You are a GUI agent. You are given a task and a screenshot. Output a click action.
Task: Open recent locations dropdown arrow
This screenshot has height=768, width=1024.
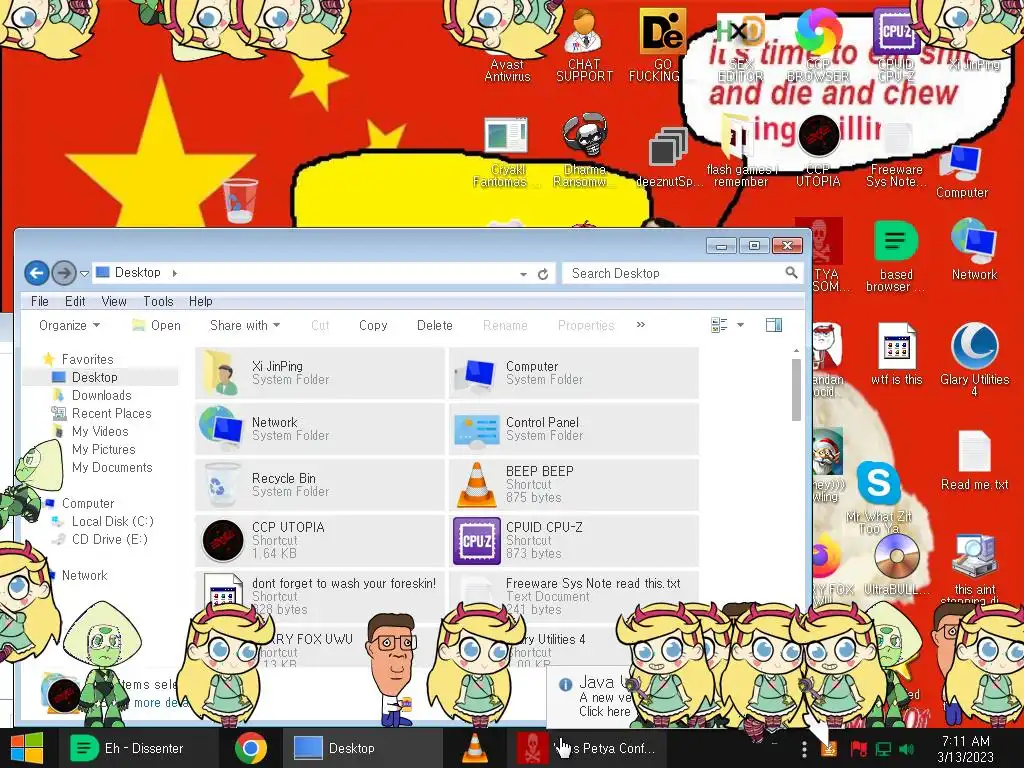pyautogui.click(x=84, y=274)
